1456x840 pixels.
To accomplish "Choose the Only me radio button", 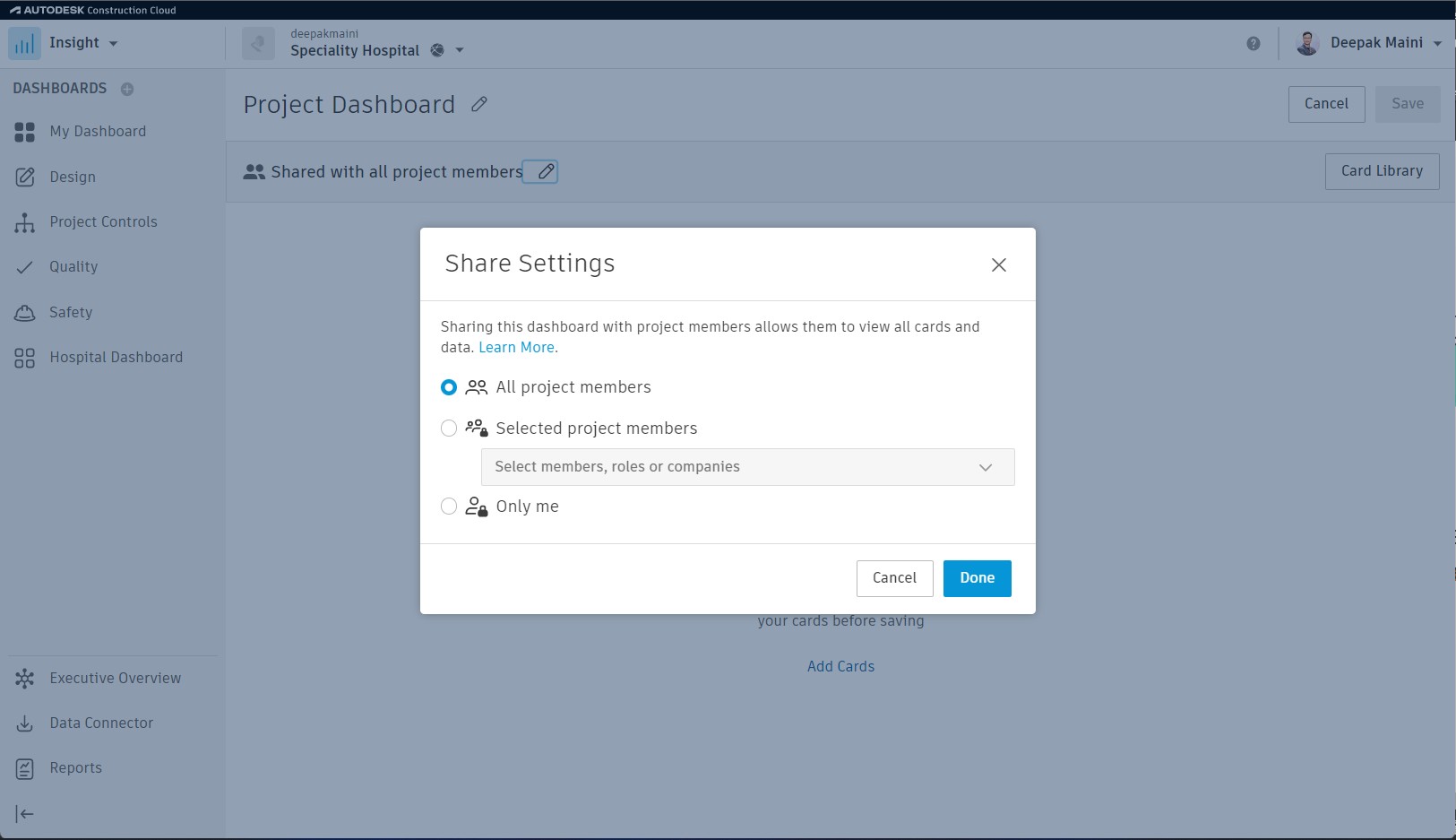I will (x=449, y=507).
